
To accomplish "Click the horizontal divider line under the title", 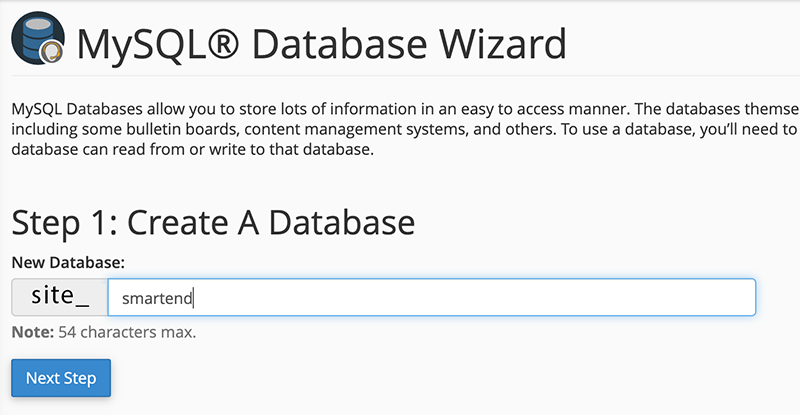I will click(400, 76).
